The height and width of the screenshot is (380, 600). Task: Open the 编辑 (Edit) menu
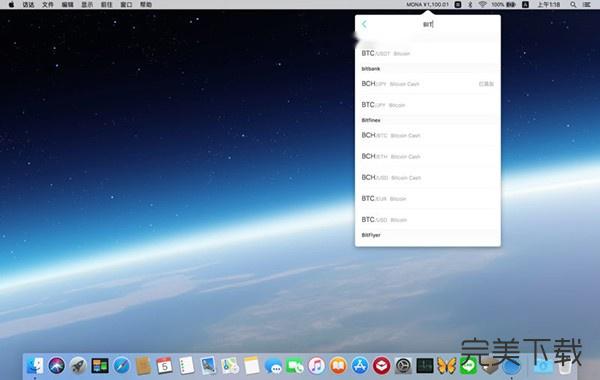coord(68,5)
